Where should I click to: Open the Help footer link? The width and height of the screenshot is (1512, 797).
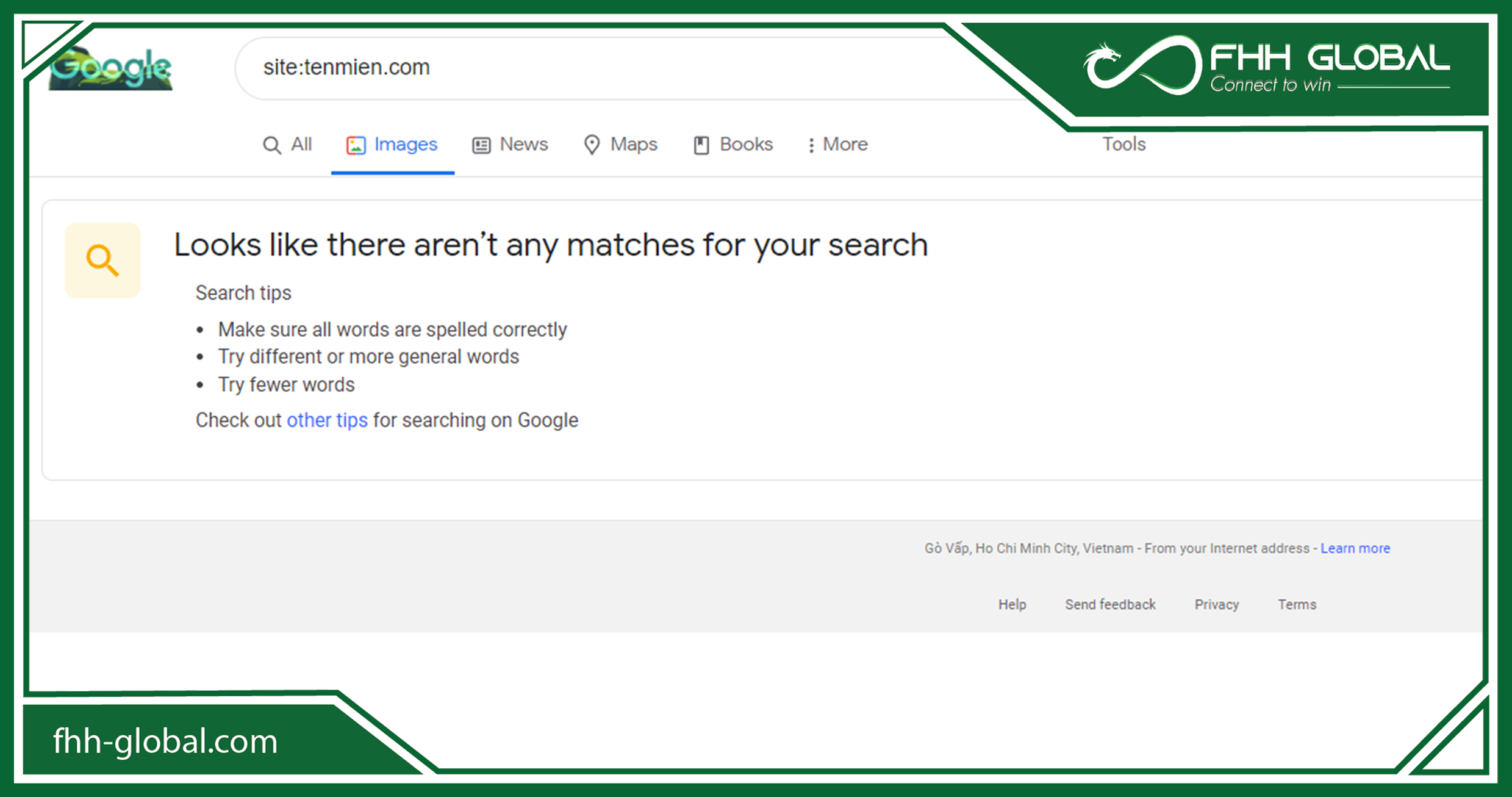(x=1012, y=605)
